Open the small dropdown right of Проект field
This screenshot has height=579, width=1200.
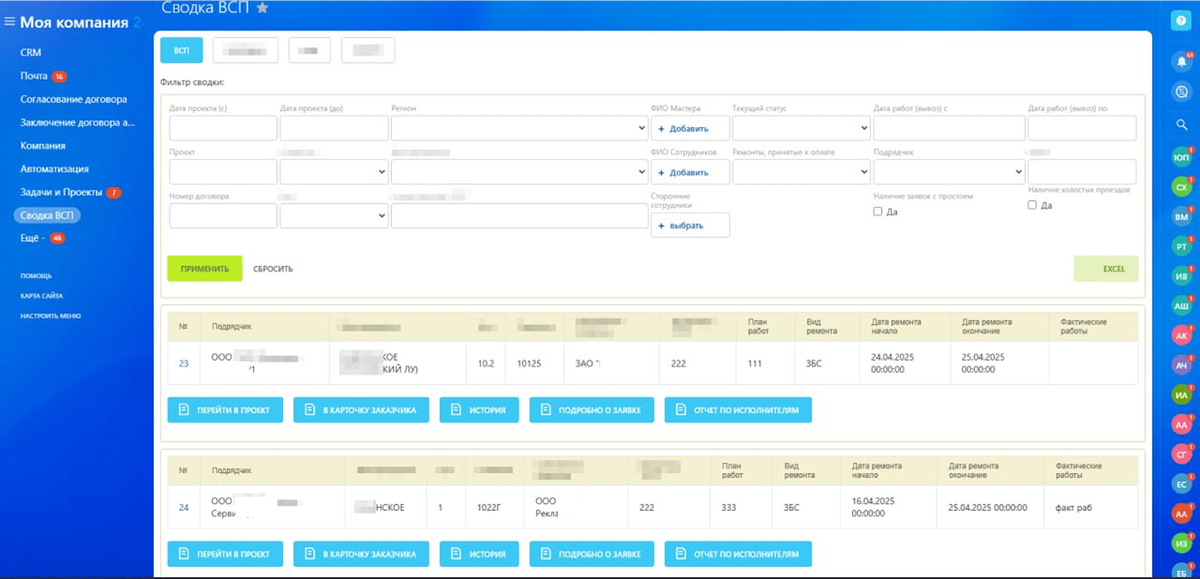pos(334,172)
